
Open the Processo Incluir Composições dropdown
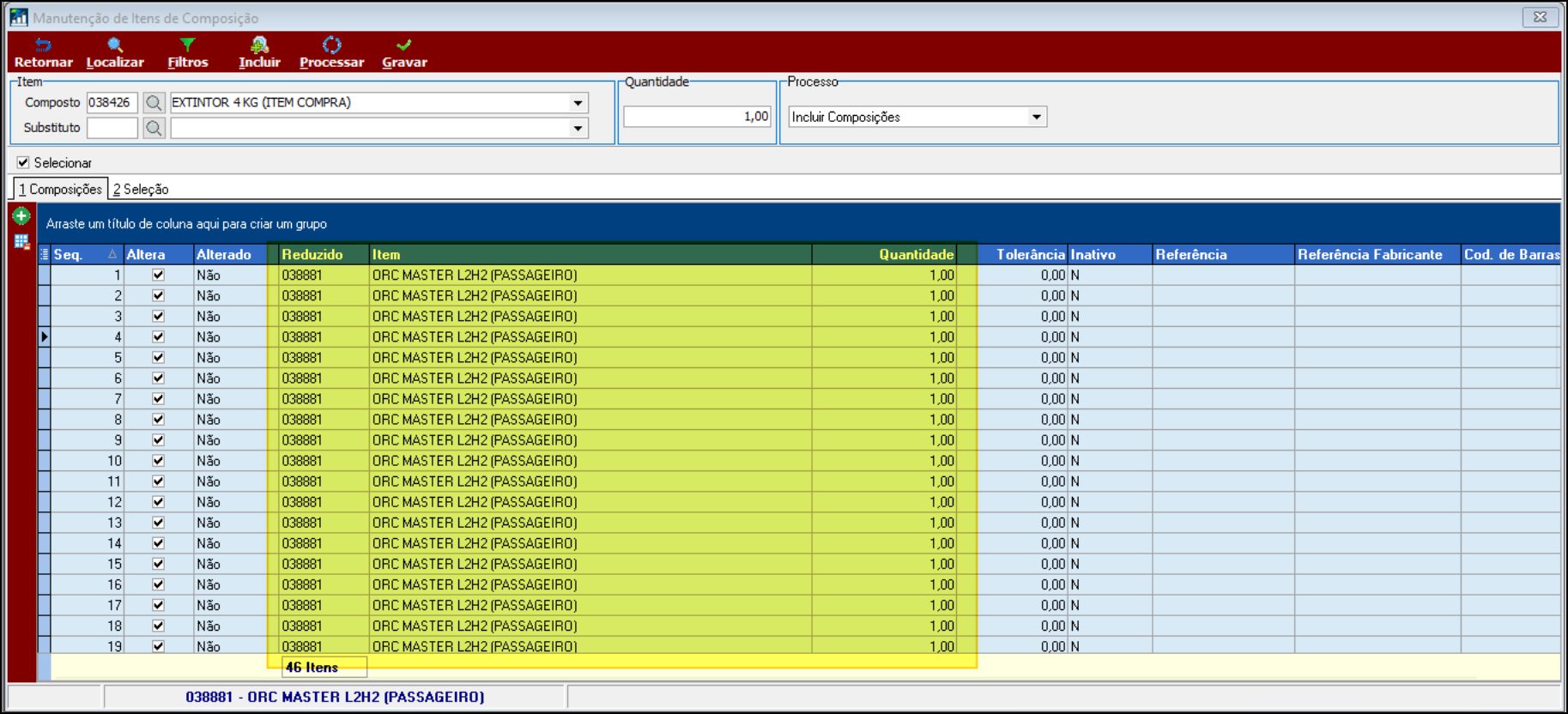[1037, 117]
